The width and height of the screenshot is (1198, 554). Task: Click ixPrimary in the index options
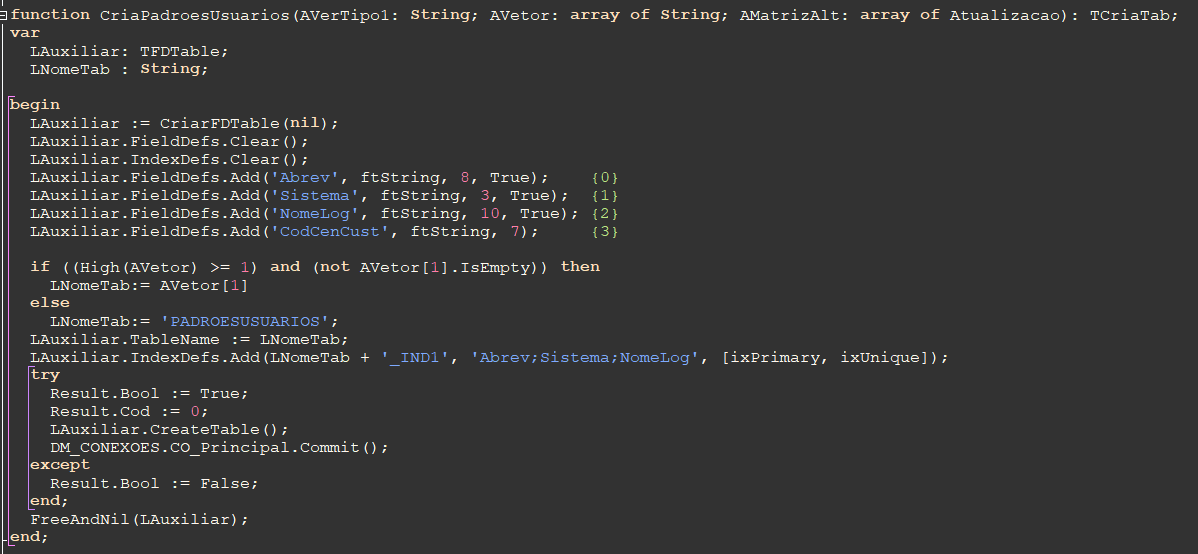[x=776, y=357]
